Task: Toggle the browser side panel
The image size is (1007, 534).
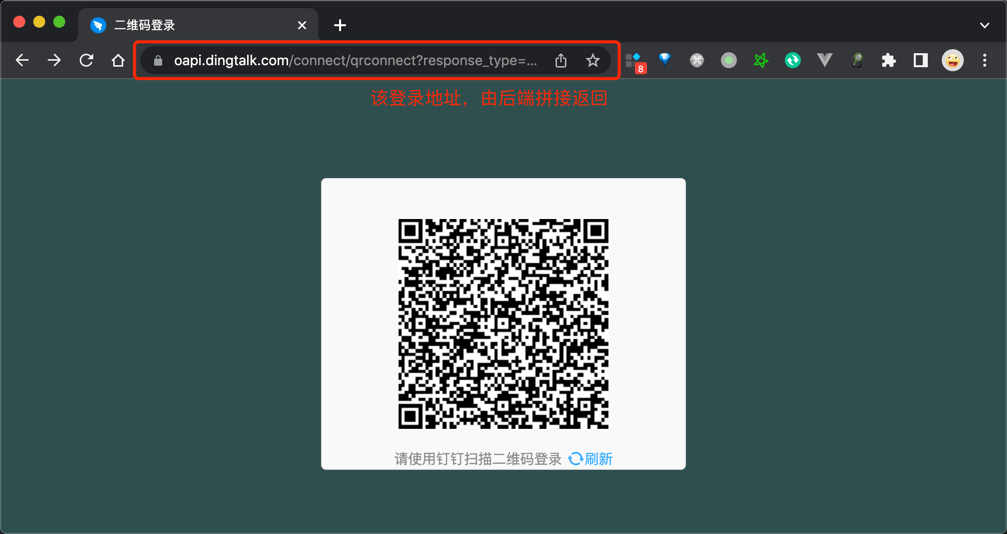Action: click(x=920, y=61)
